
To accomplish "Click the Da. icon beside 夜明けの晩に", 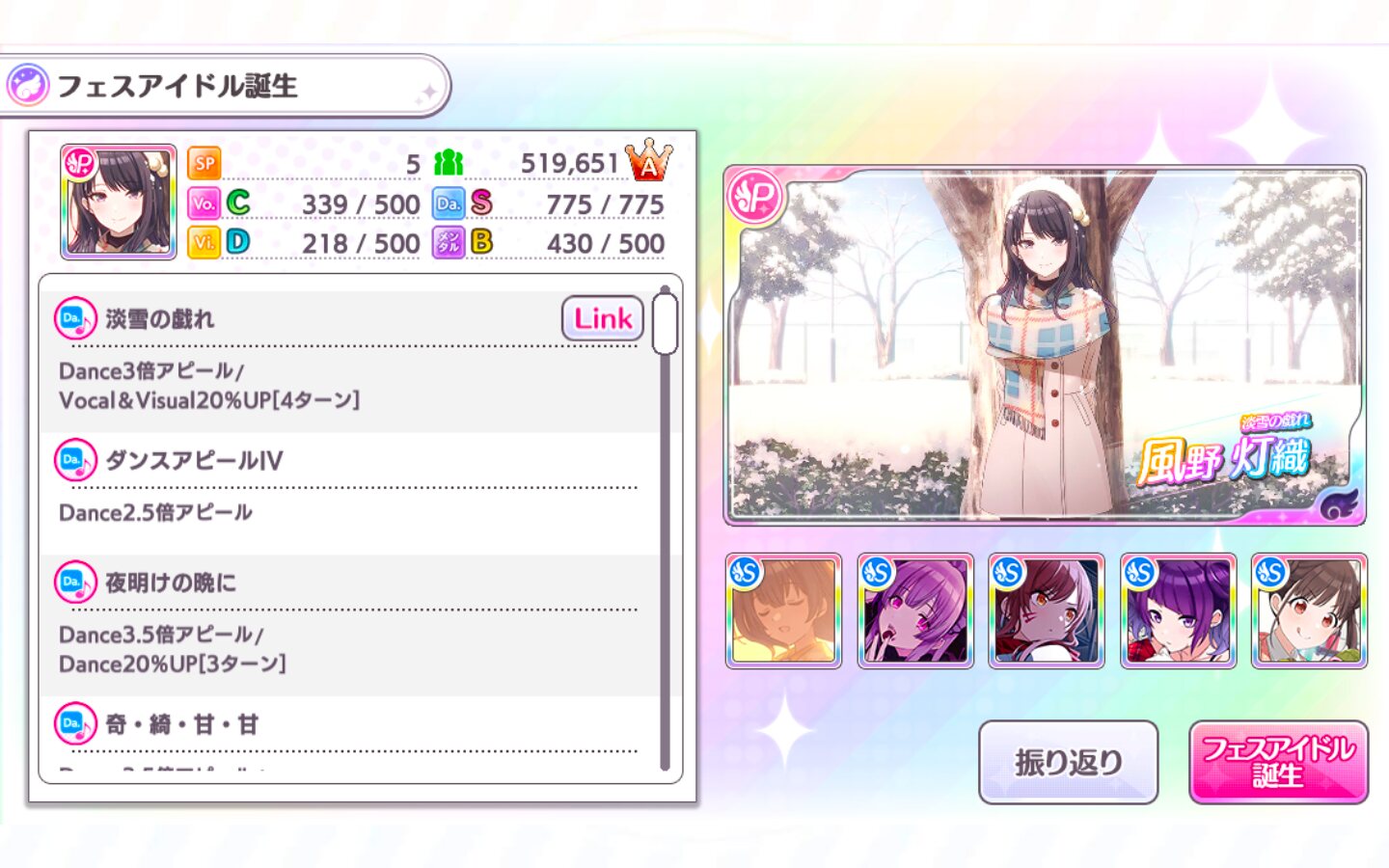I will click(x=75, y=583).
